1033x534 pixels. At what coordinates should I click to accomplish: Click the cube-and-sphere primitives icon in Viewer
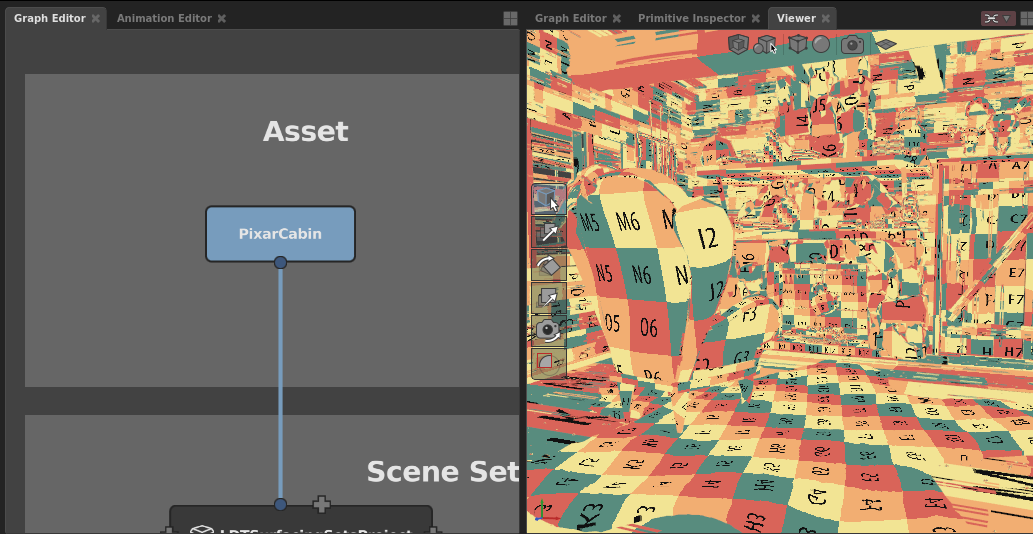pos(764,44)
